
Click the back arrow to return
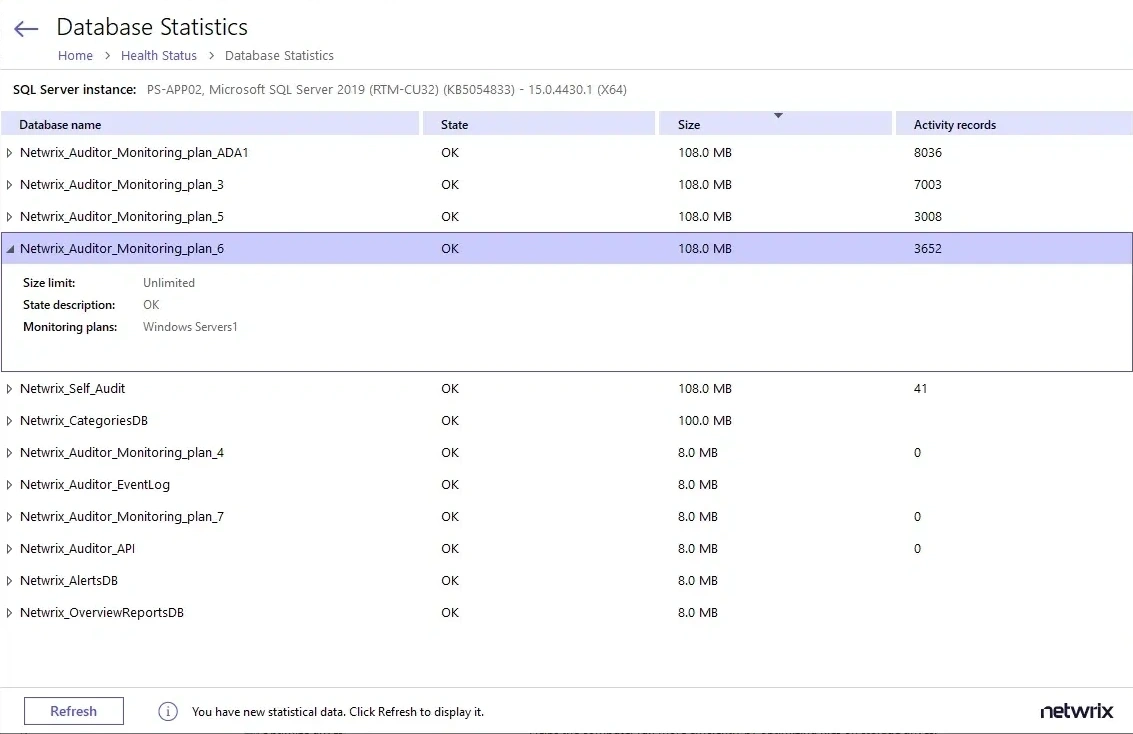[25, 28]
